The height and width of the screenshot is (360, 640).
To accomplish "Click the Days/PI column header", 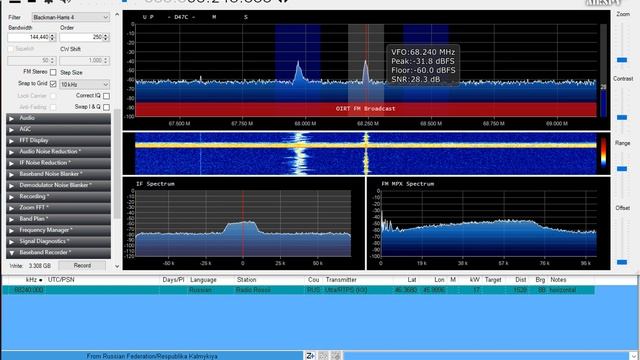I will [x=173, y=280].
